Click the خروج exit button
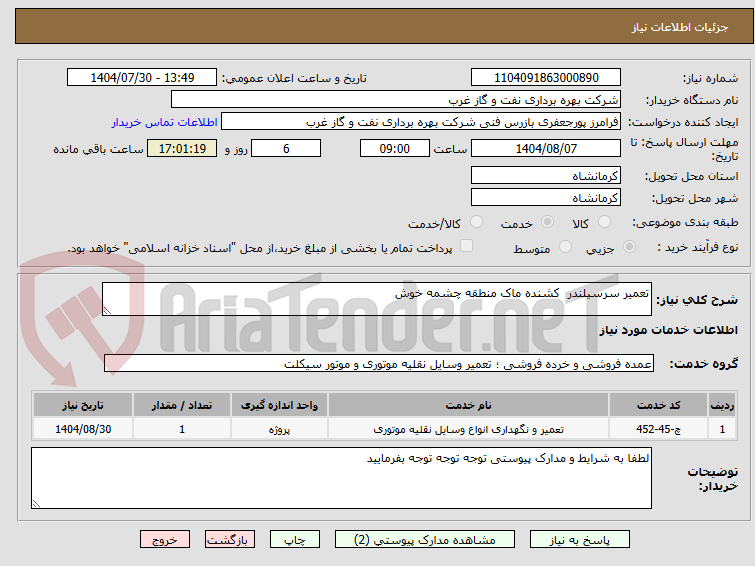This screenshot has width=755, height=566. (x=165, y=540)
